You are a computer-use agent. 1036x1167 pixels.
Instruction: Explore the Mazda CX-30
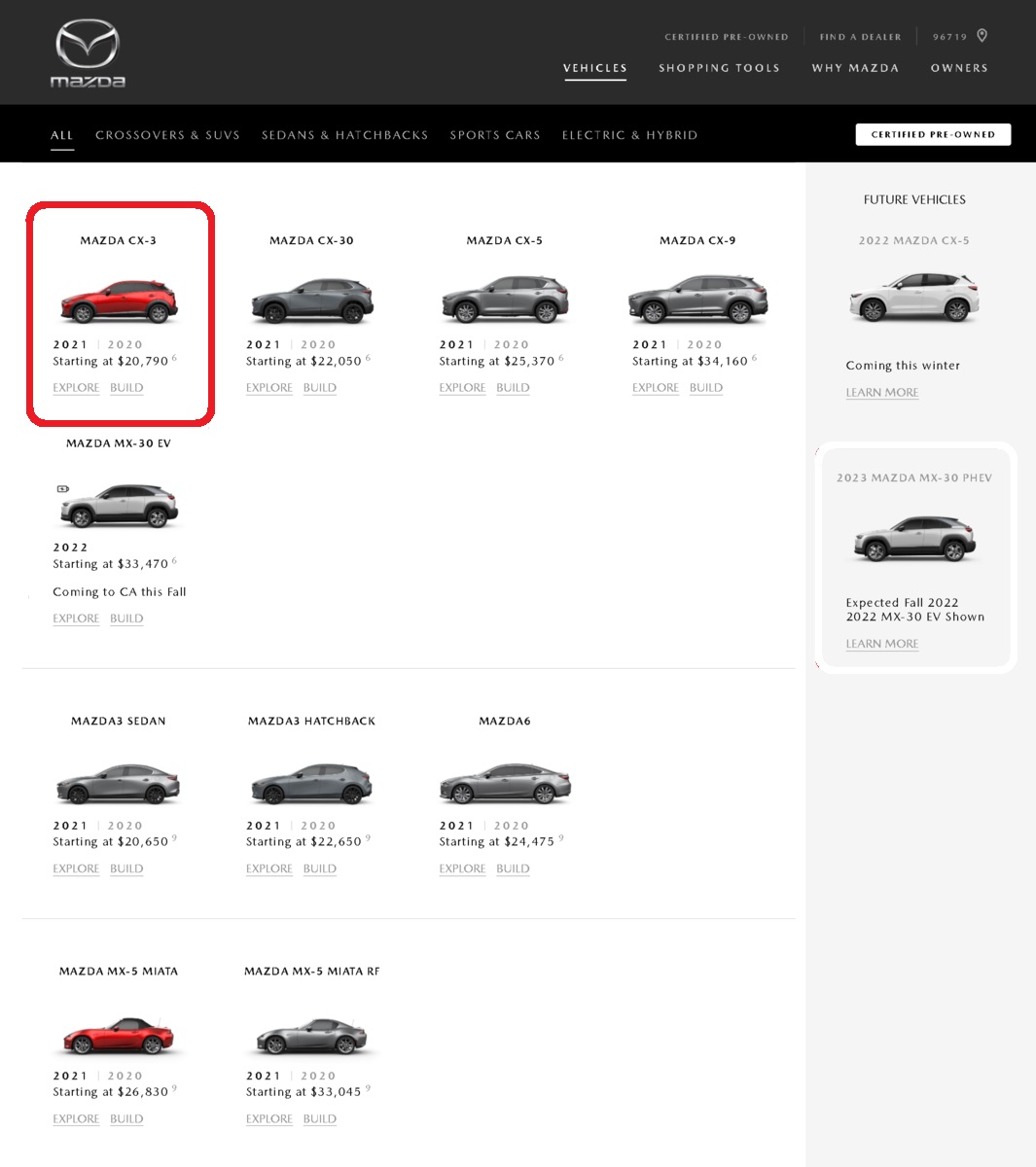269,387
